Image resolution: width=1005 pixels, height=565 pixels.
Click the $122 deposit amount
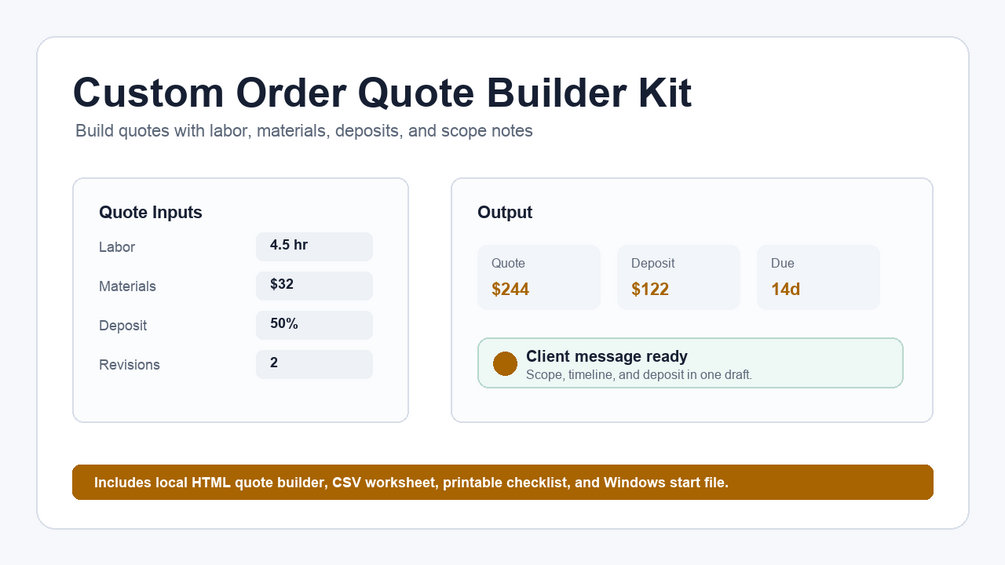(x=650, y=290)
